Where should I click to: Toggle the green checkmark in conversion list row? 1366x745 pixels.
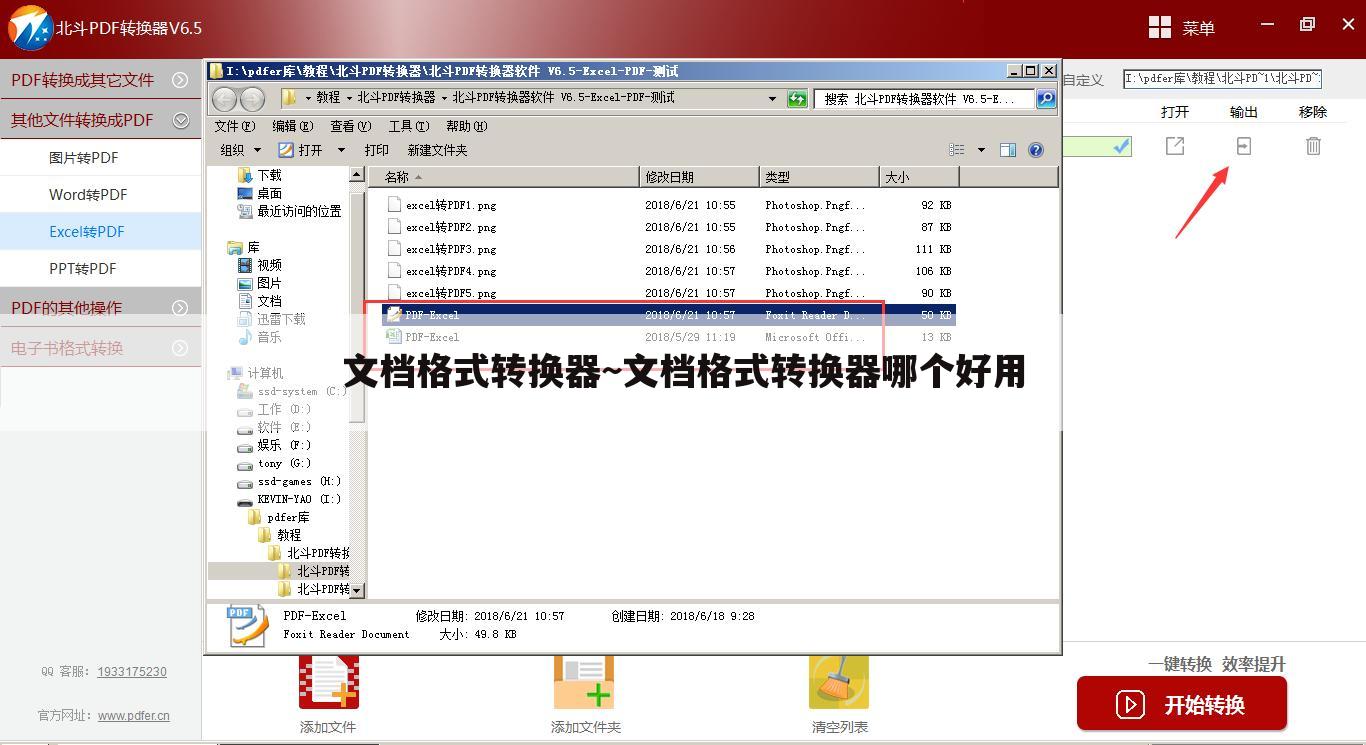pos(1122,146)
